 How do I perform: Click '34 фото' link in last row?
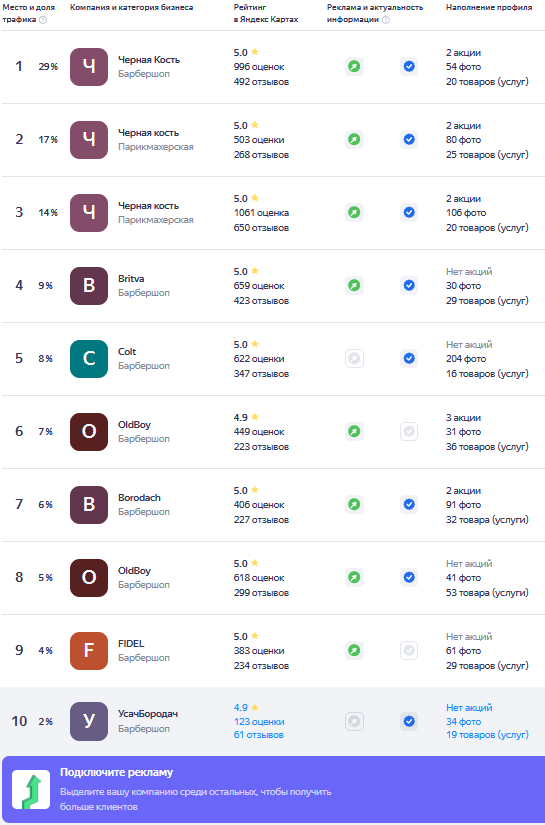tap(463, 722)
